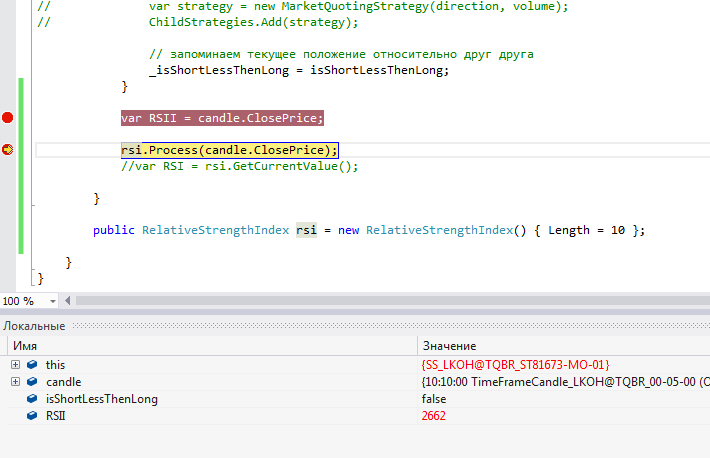Click the variable icon beside RSII
This screenshot has width=710, height=458.
32,415
